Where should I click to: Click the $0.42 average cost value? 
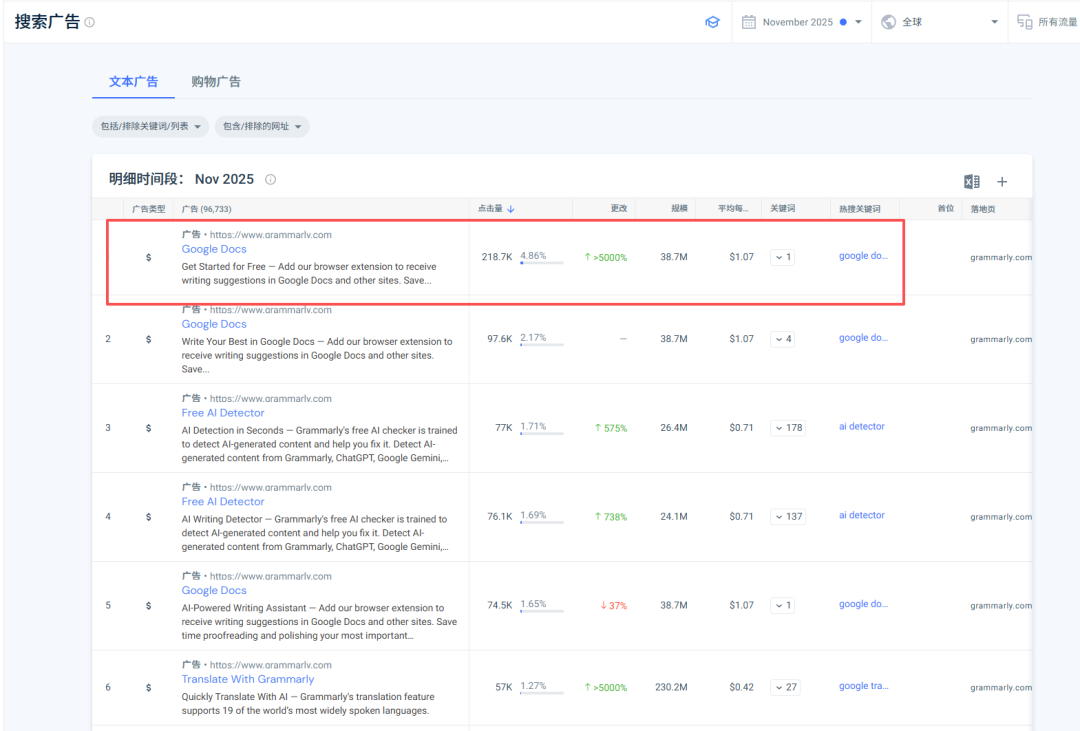click(x=741, y=688)
